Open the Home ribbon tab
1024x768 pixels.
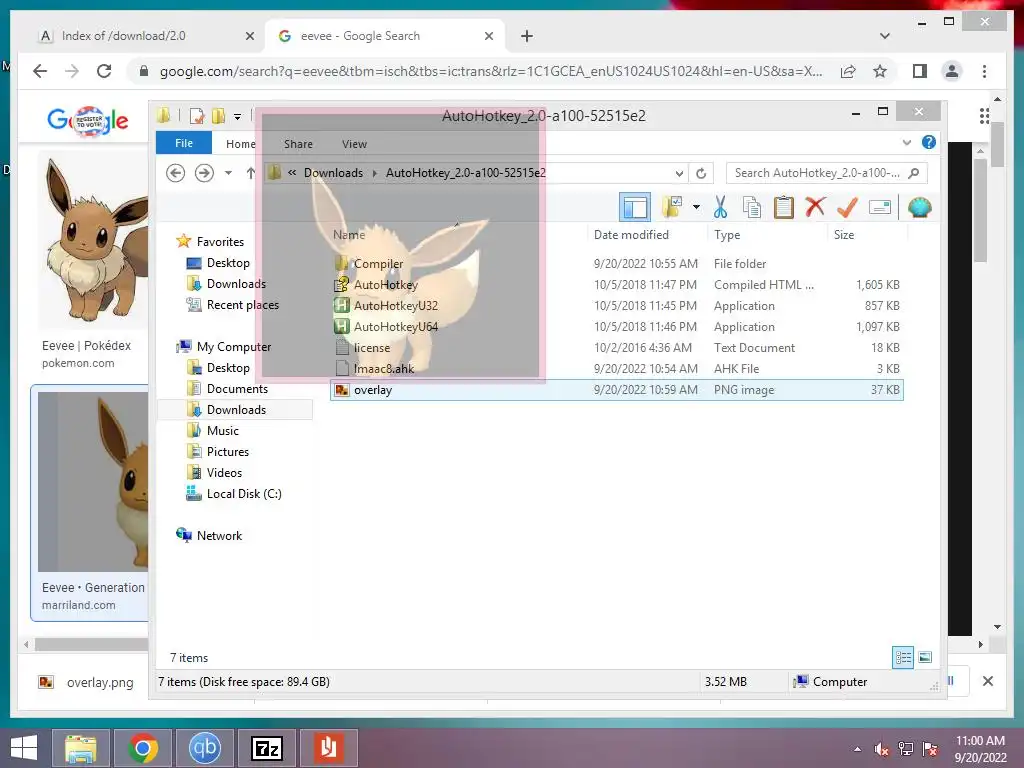pos(240,144)
